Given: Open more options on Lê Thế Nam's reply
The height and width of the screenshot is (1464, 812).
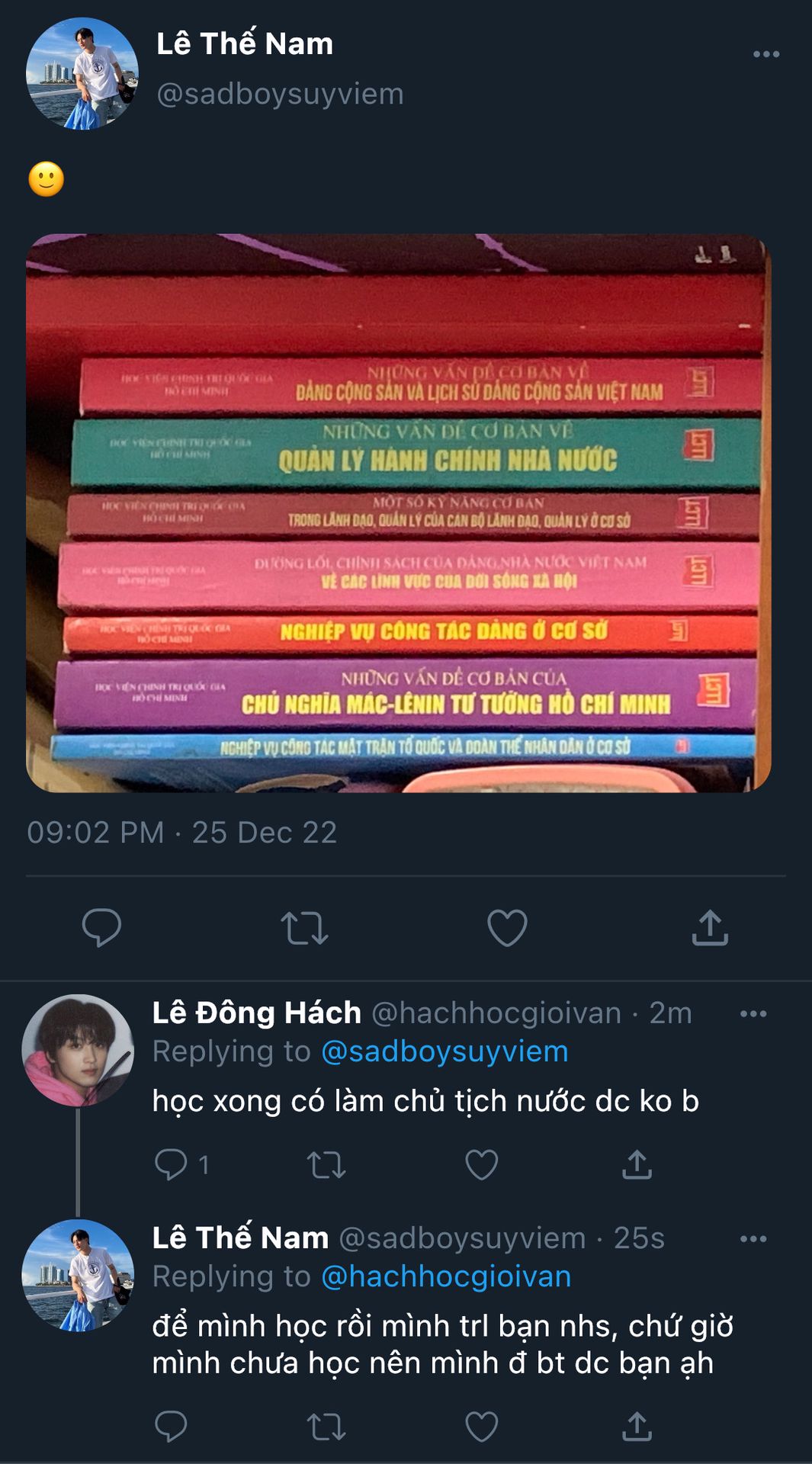Looking at the screenshot, I should click(x=753, y=1238).
